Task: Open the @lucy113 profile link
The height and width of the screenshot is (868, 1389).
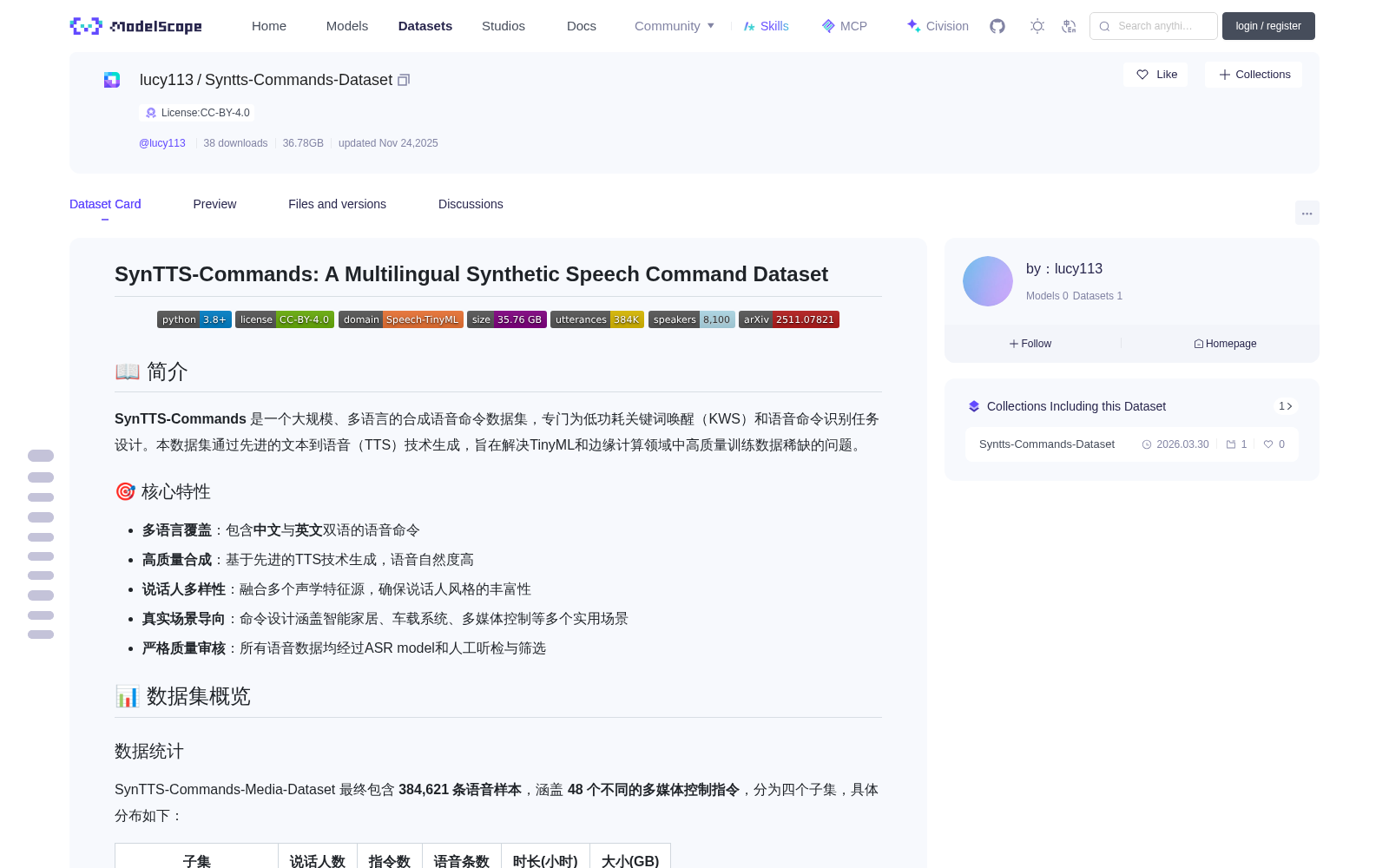Action: (162, 143)
